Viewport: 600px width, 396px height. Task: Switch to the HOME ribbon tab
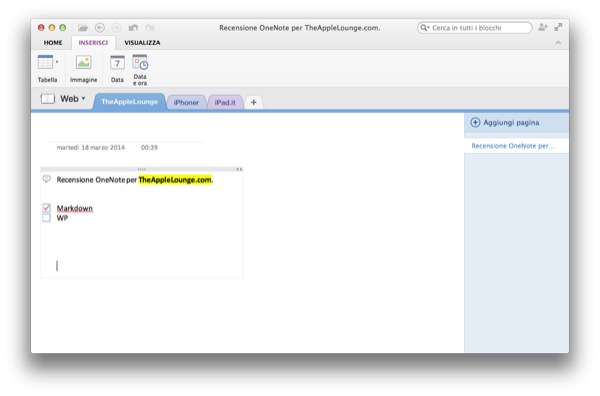[53, 42]
